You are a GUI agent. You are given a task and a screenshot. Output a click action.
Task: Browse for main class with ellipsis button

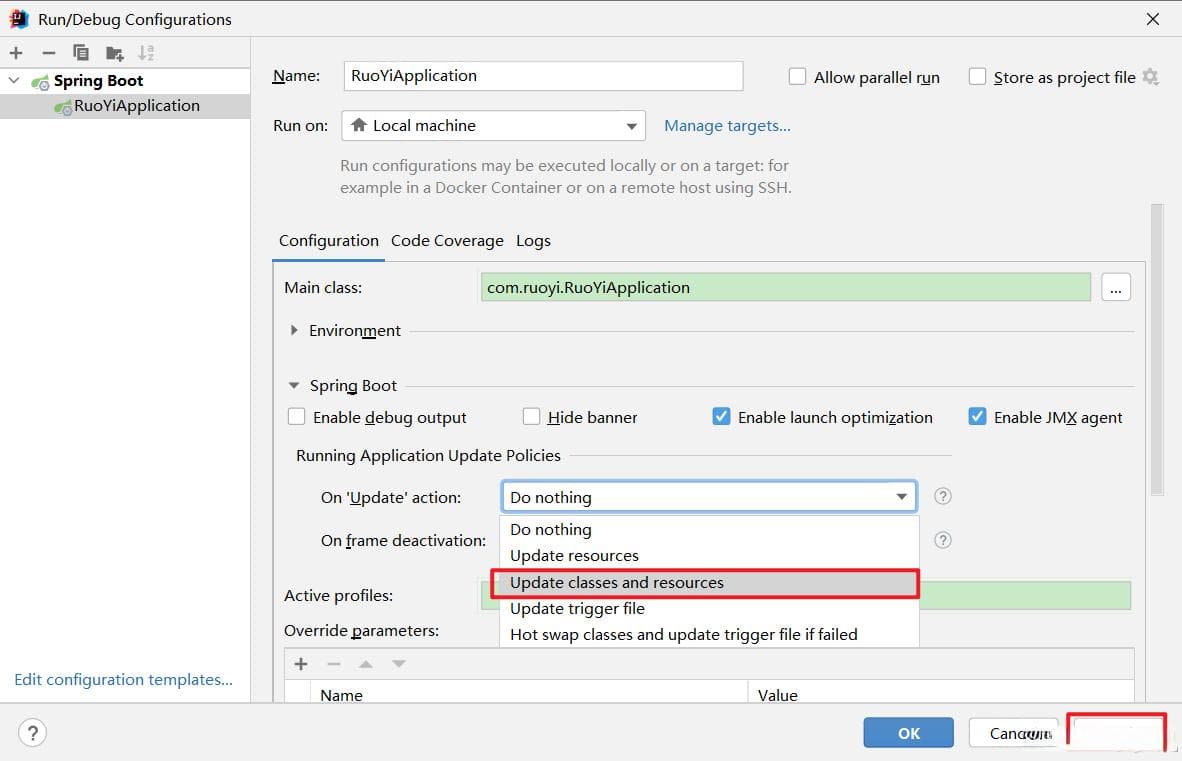coord(1116,287)
